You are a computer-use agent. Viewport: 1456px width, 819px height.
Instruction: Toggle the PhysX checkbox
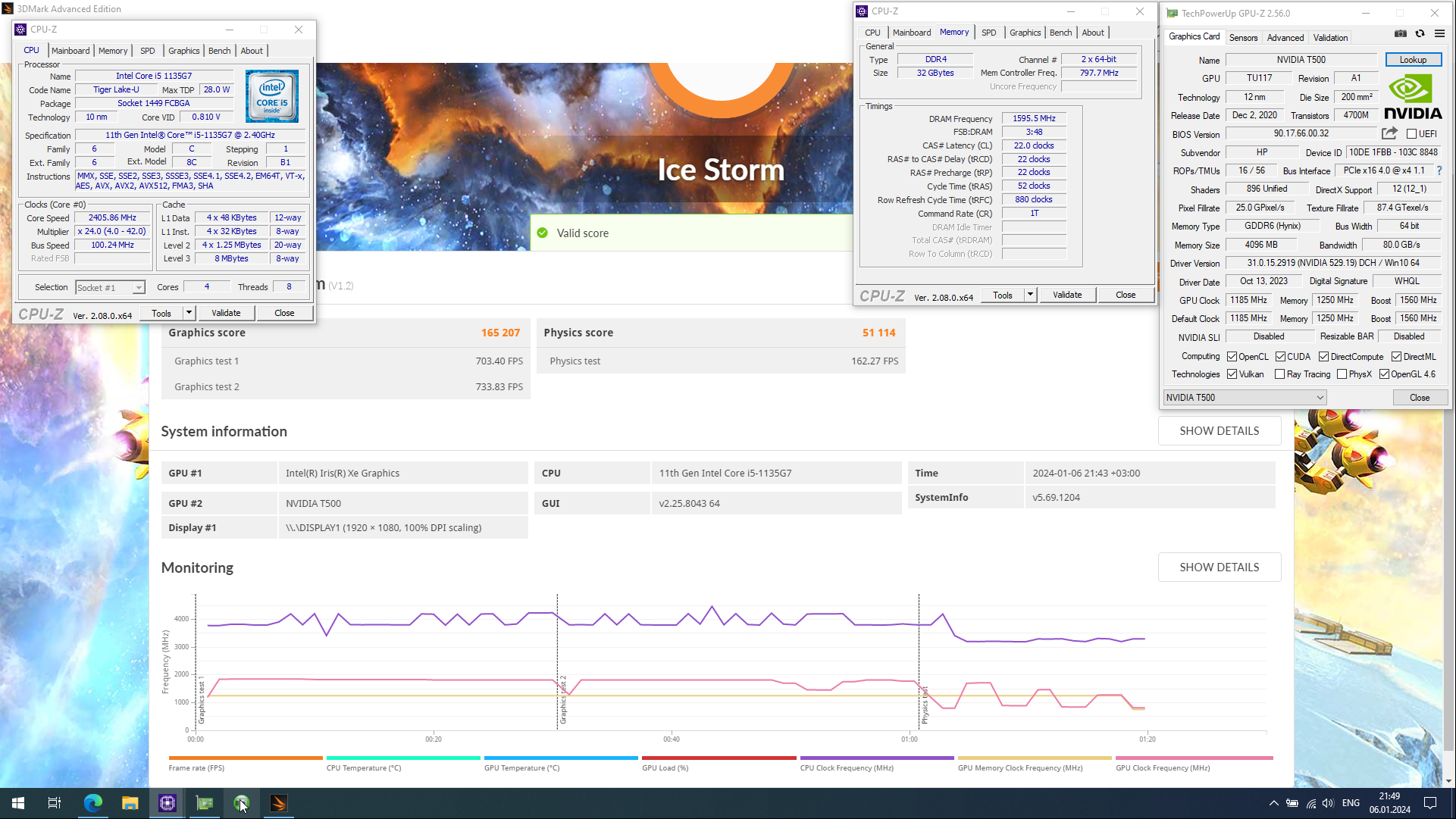[1342, 374]
